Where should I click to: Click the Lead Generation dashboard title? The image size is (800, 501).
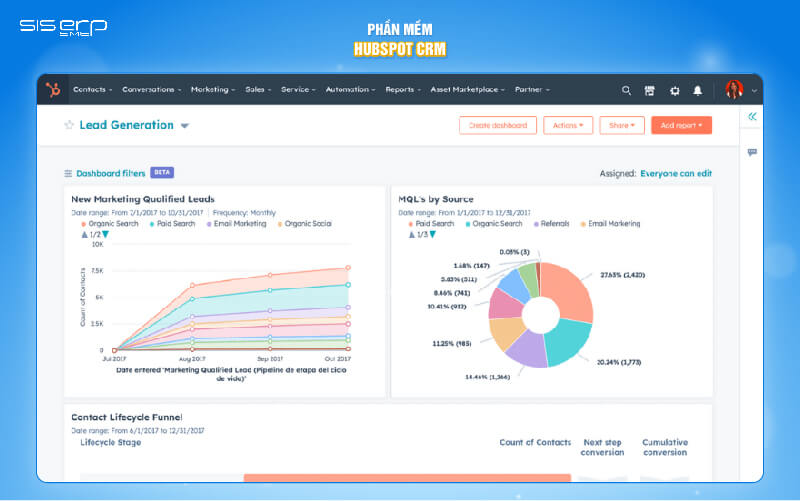click(x=127, y=125)
